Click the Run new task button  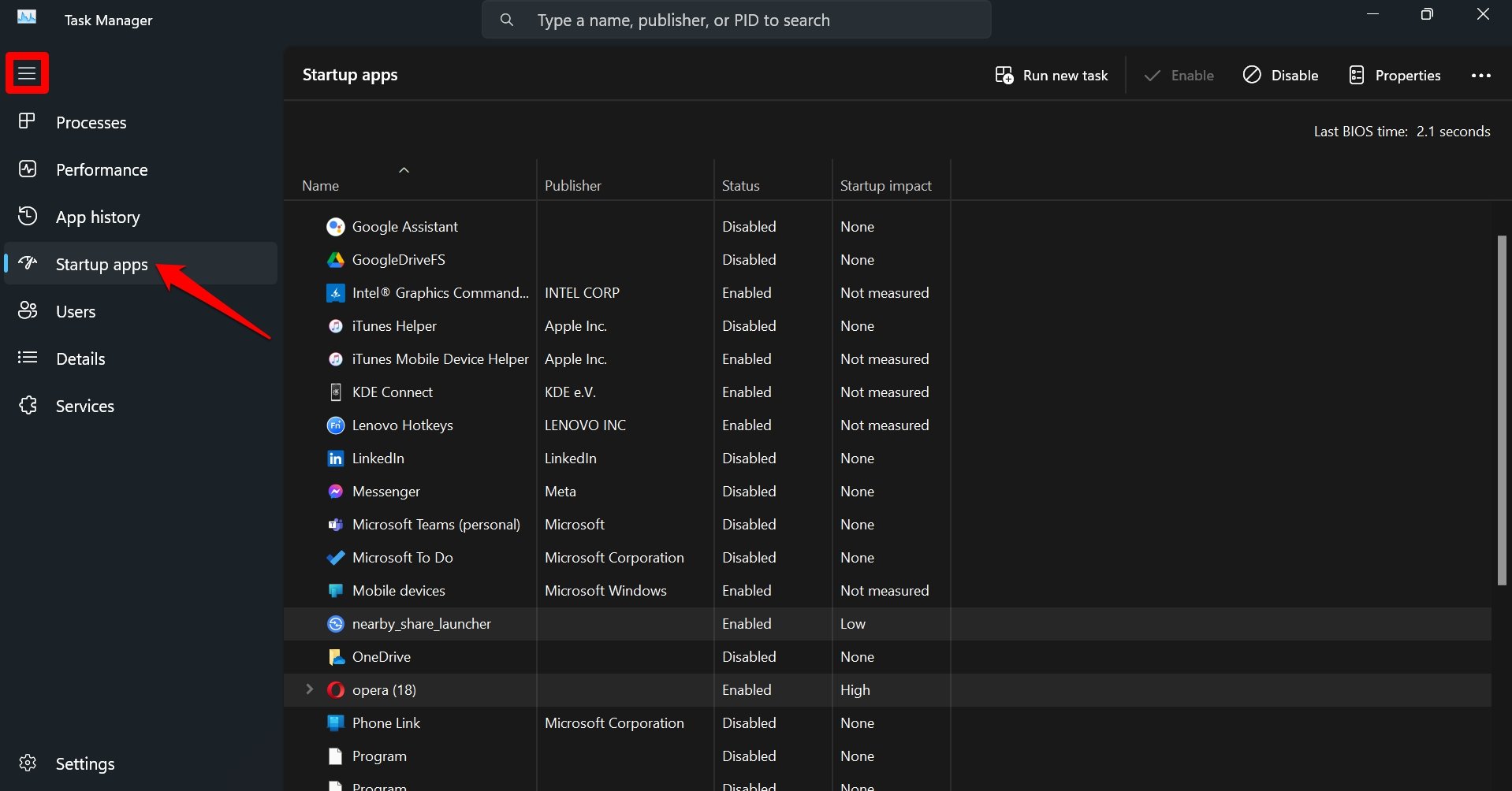(x=1051, y=75)
